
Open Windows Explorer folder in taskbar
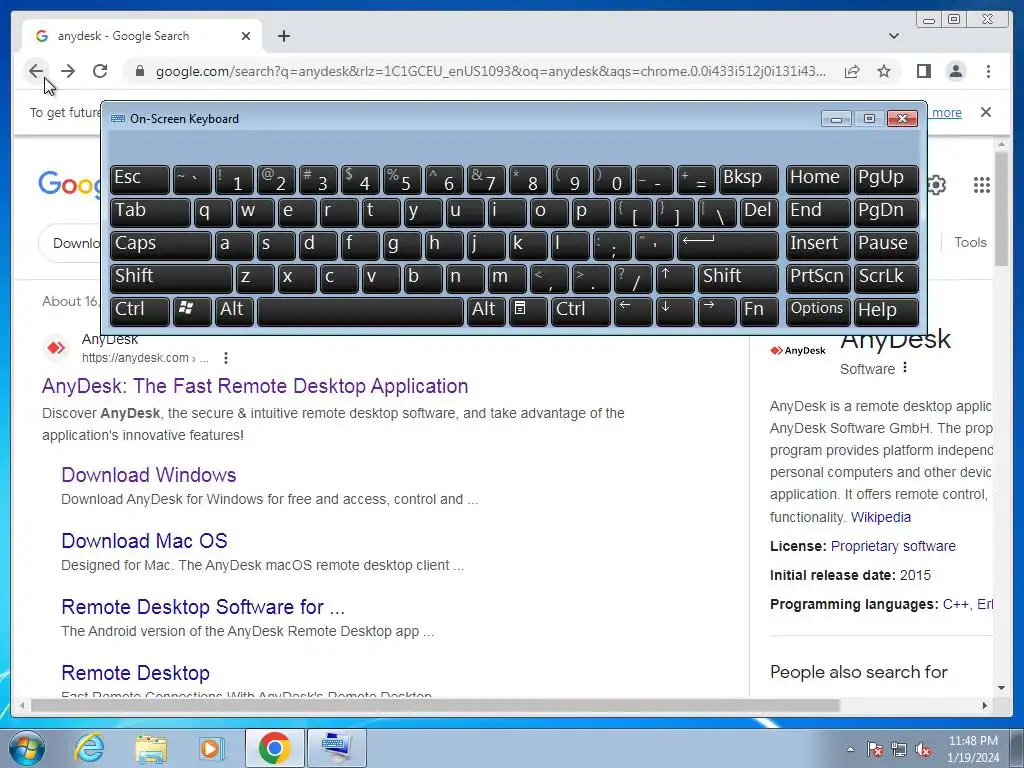pos(151,747)
